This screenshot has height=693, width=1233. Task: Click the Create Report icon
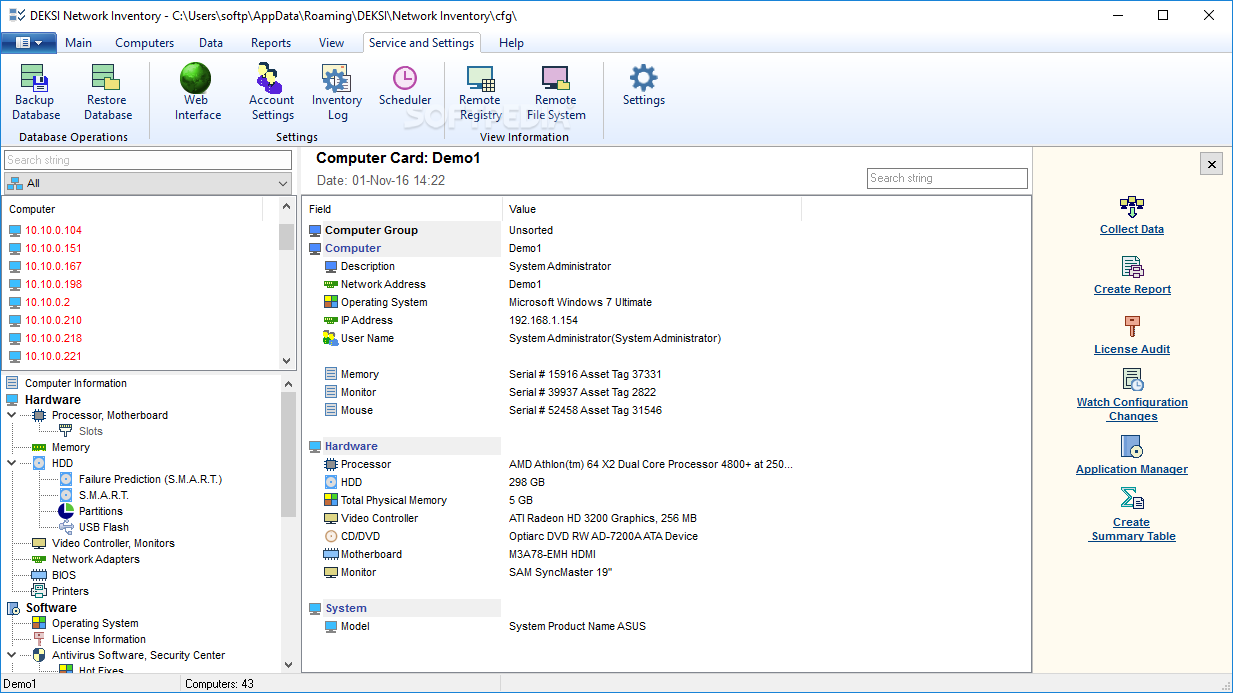pyautogui.click(x=1131, y=266)
